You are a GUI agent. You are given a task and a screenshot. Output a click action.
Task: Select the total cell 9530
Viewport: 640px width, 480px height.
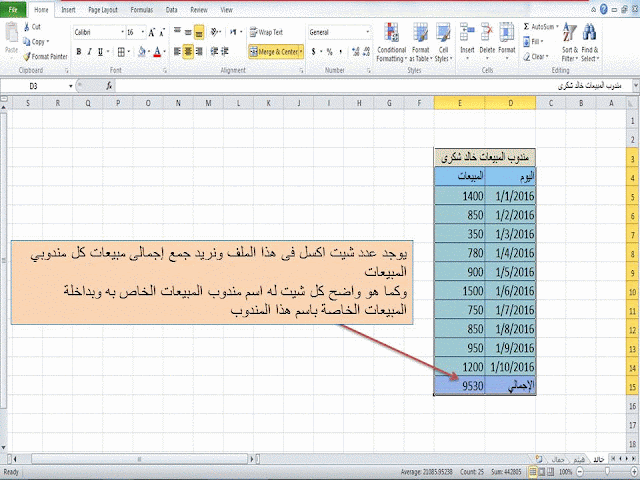pyautogui.click(x=460, y=386)
